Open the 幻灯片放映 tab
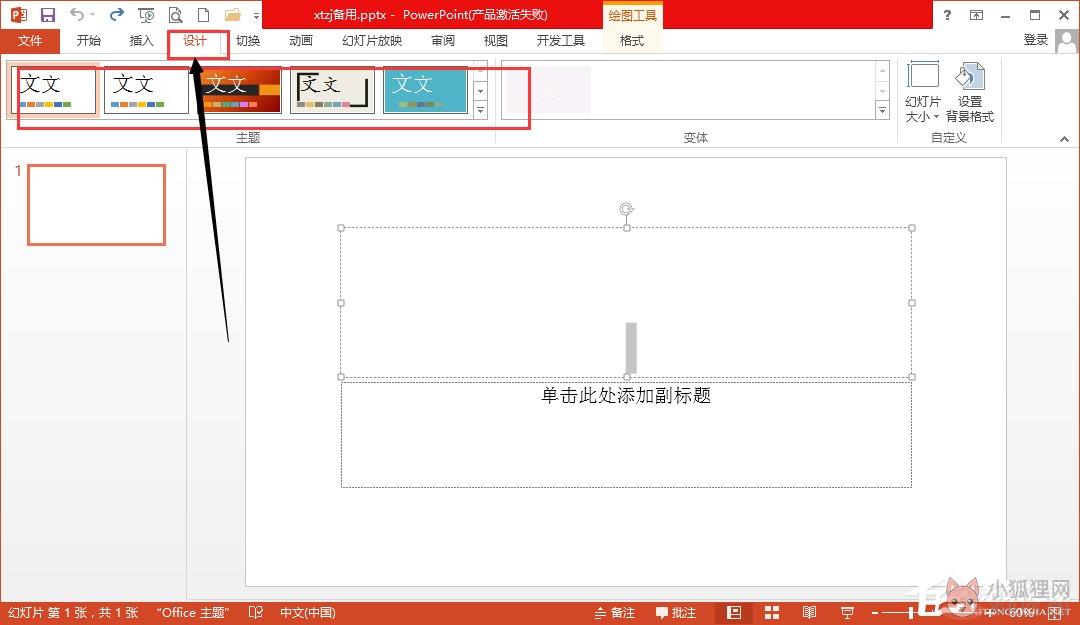The image size is (1080, 625). pos(372,41)
